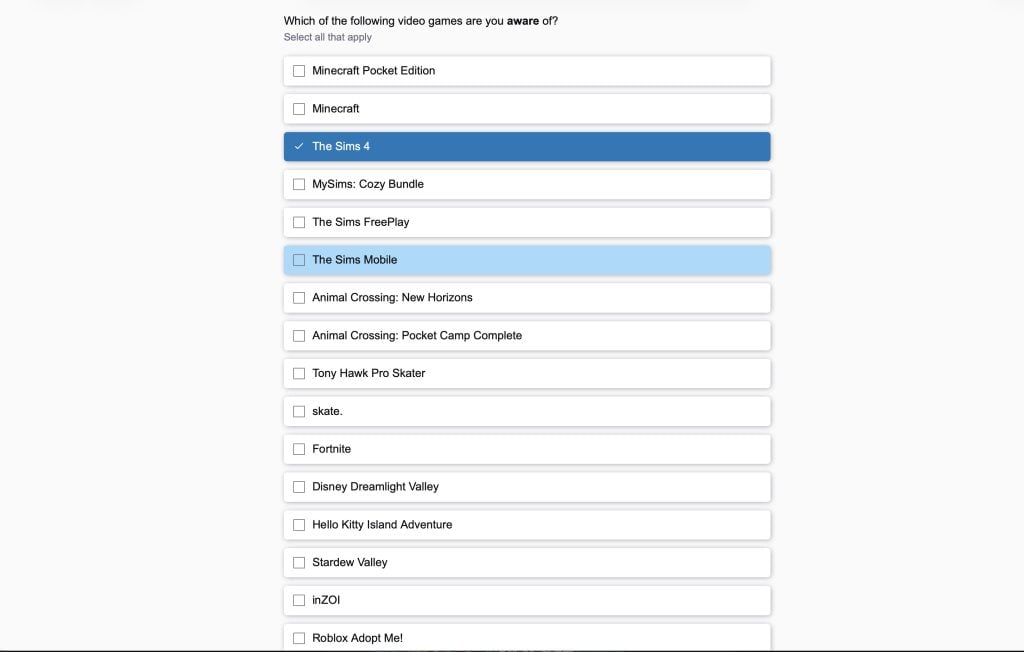
Task: Select Roblox Adopt Me!
Action: tap(299, 637)
